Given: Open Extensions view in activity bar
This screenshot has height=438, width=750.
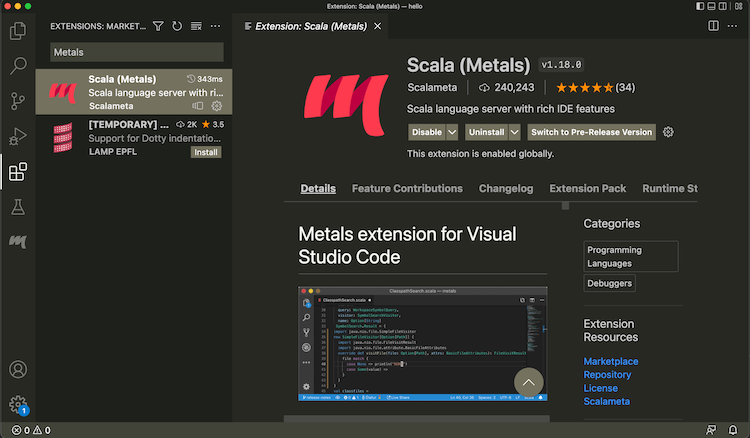Looking at the screenshot, I should click(18, 172).
